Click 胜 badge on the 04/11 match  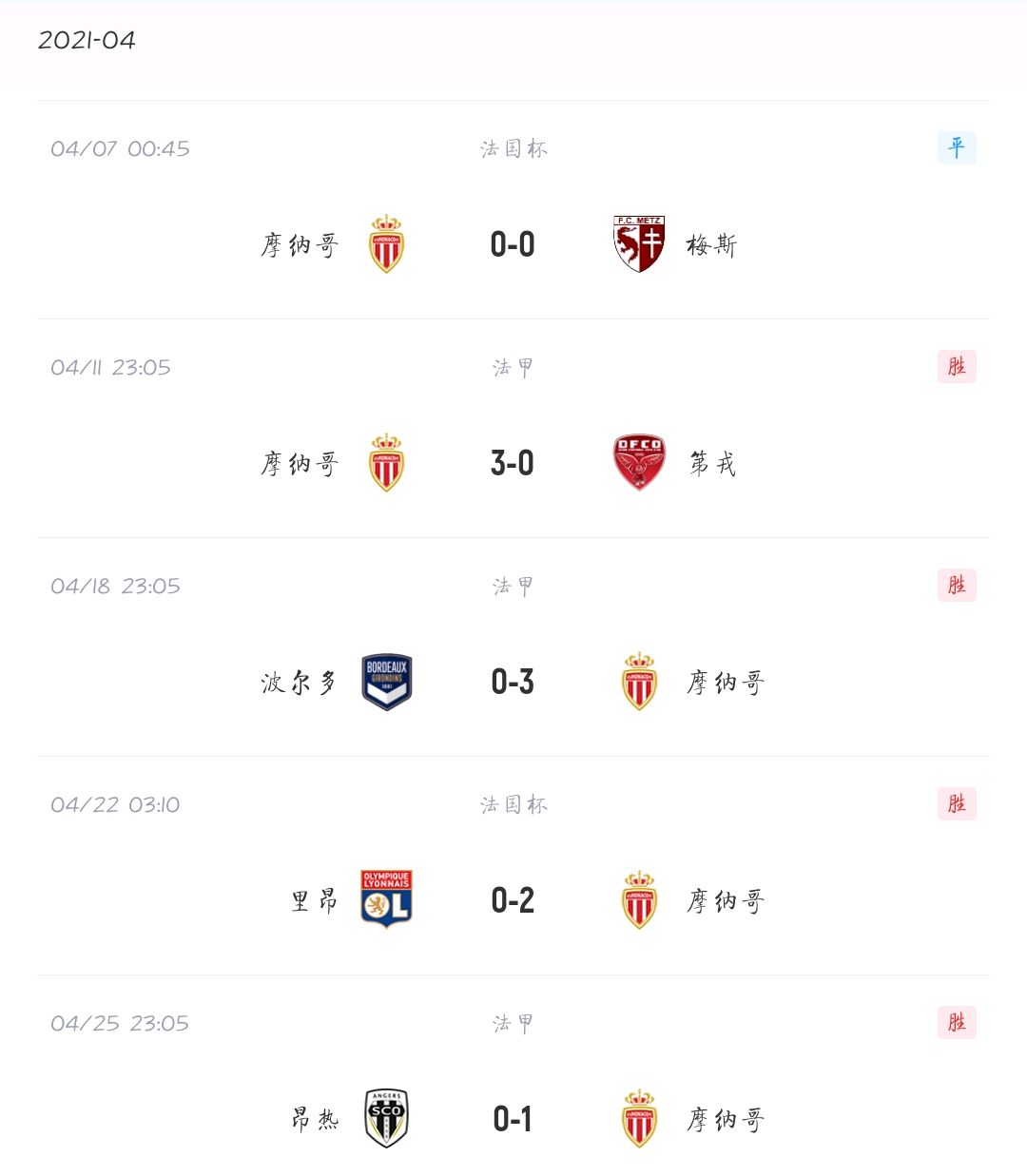pos(957,366)
